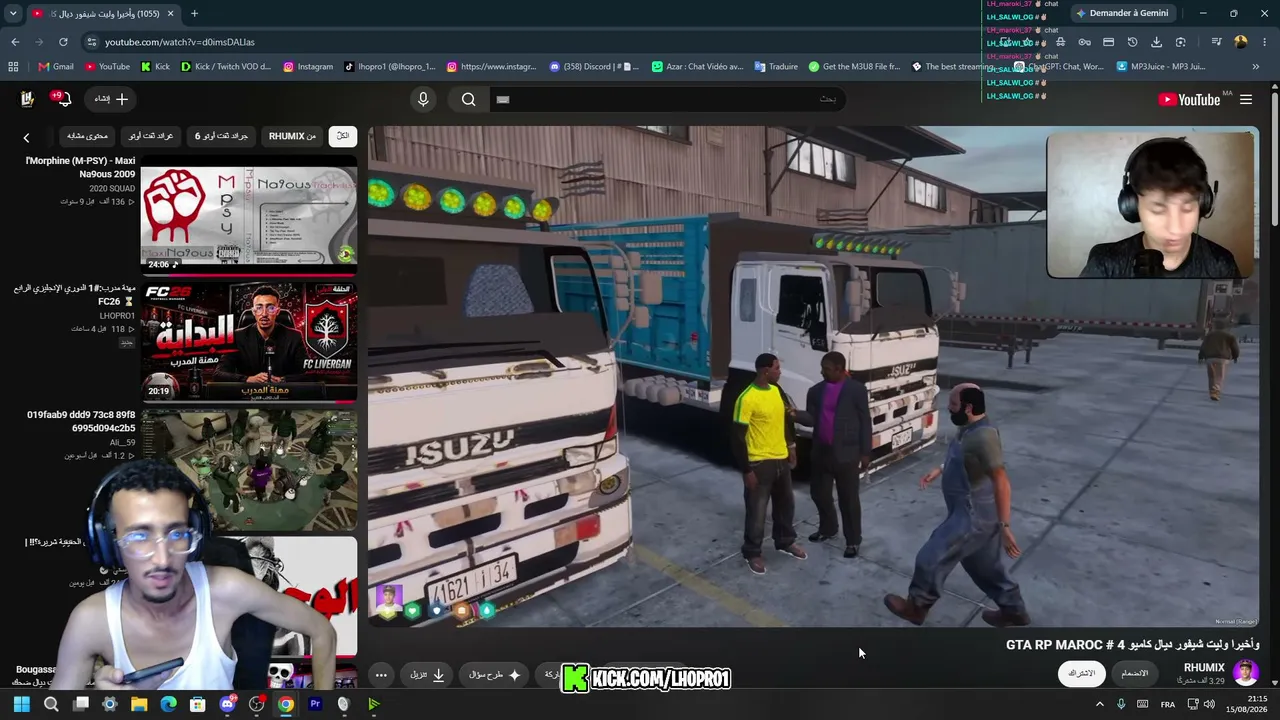Viewport: 1280px width, 720px height.
Task: Open Chrome history clock icon
Action: tap(1132, 42)
